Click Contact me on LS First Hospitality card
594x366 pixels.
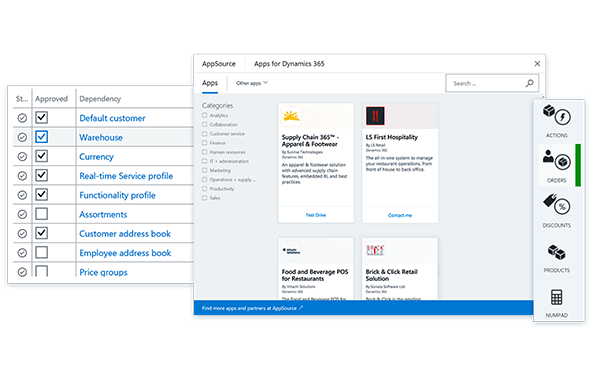(400, 215)
